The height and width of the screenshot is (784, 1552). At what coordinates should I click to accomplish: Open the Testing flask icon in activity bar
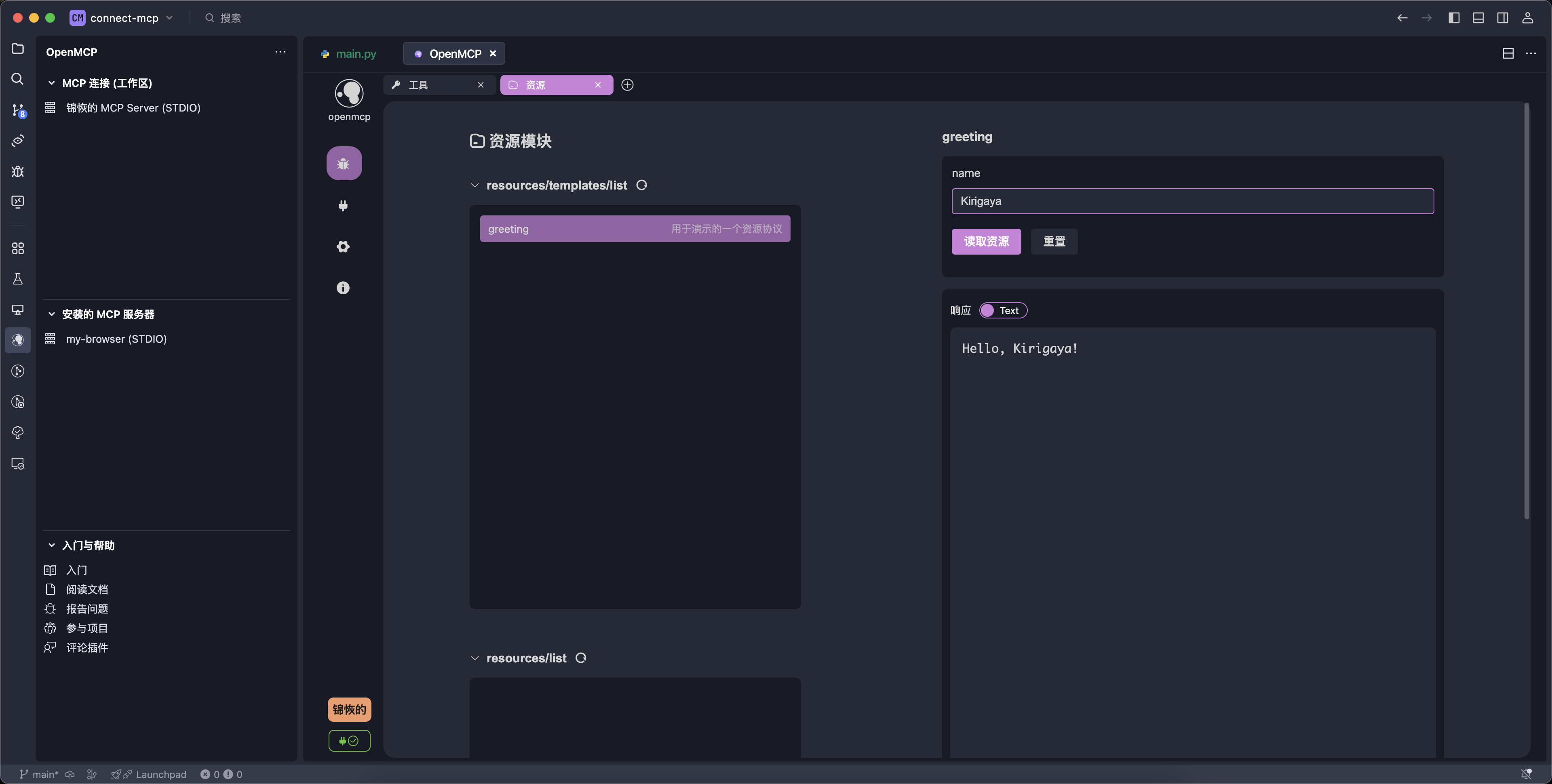(x=17, y=278)
